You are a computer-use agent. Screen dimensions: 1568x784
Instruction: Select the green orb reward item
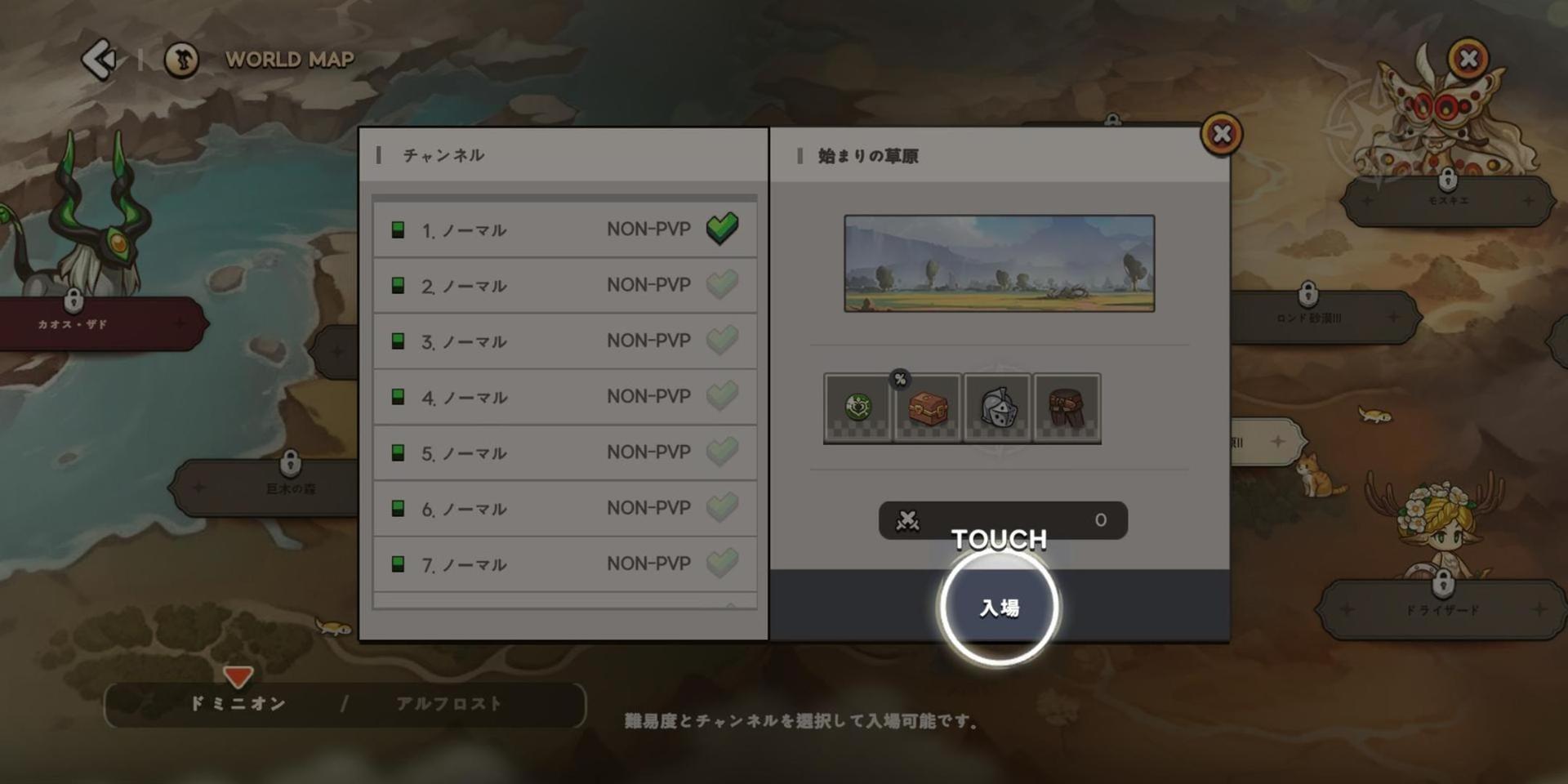point(857,408)
